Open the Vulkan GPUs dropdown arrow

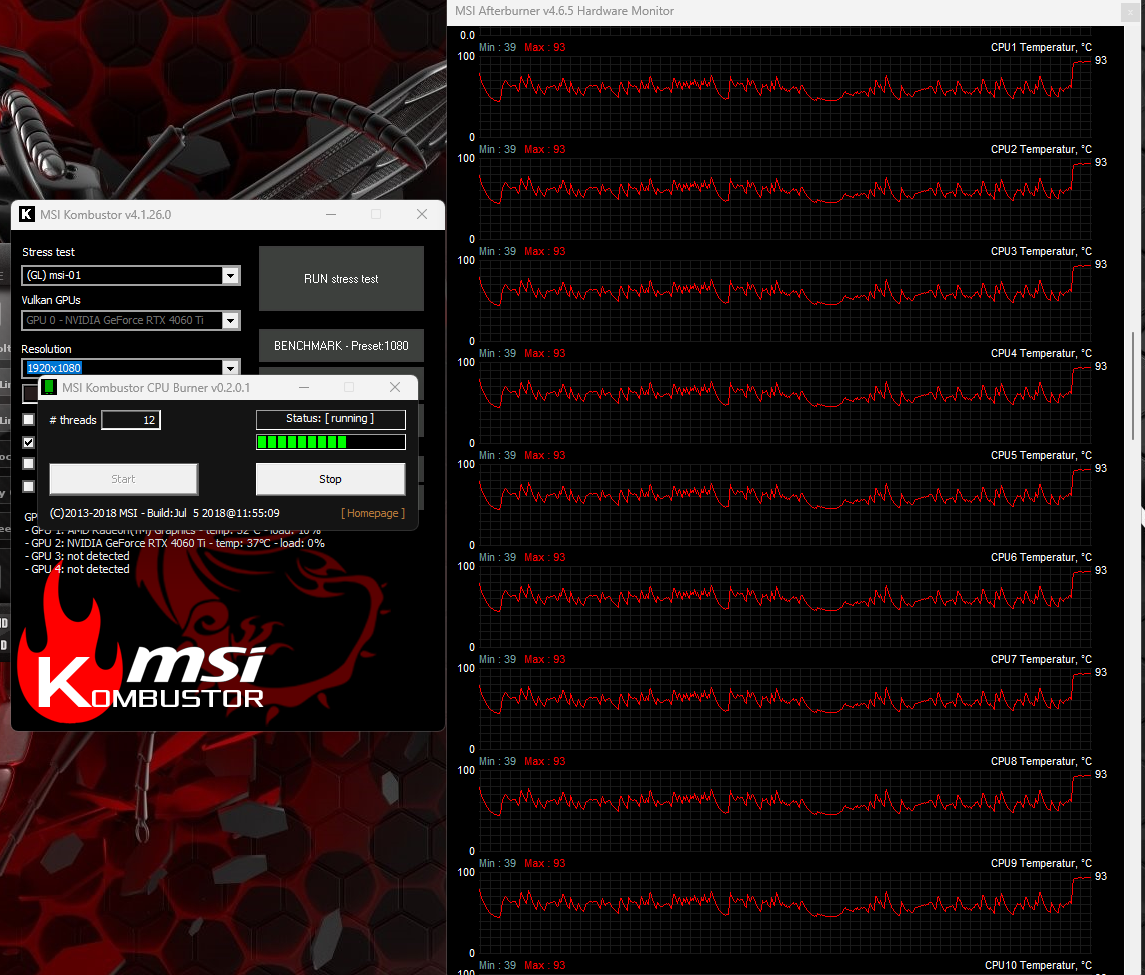(x=230, y=320)
